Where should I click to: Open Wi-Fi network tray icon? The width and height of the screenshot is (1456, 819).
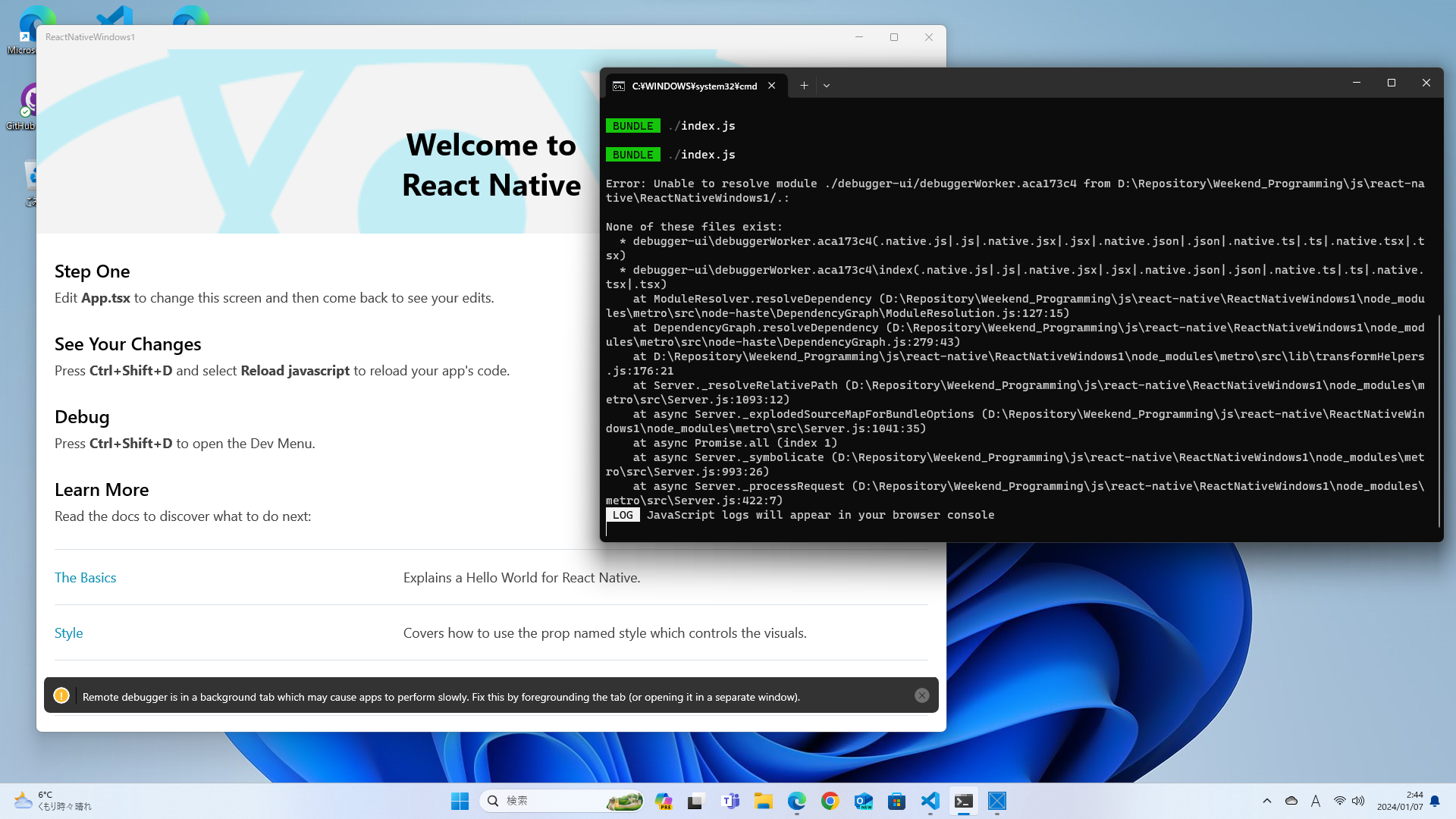1340,801
